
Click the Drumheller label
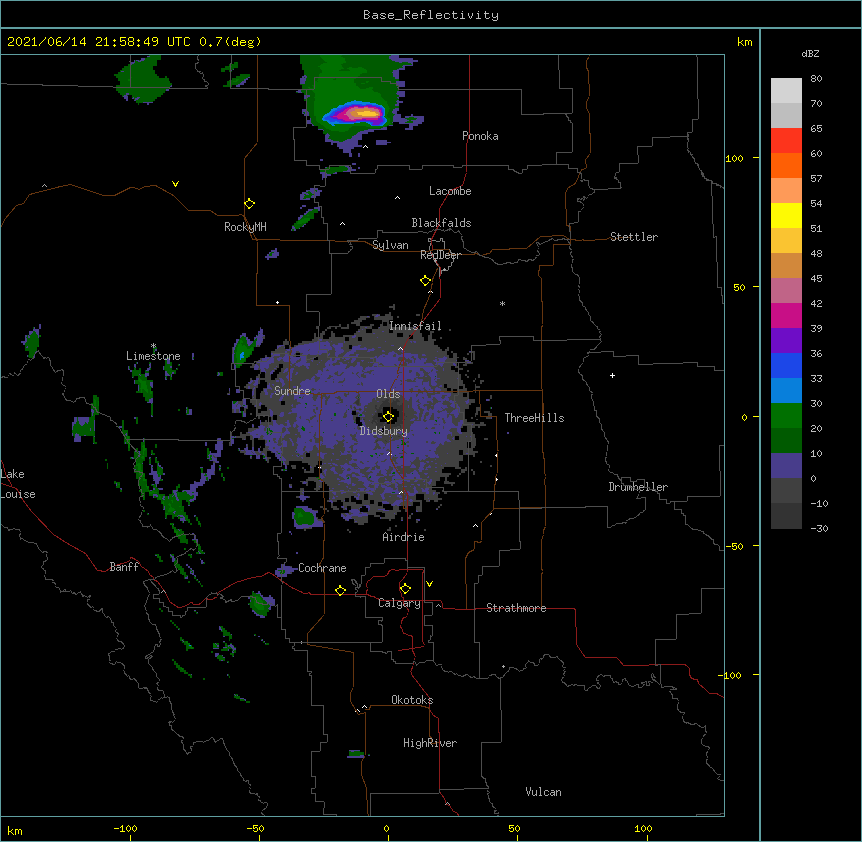(638, 487)
